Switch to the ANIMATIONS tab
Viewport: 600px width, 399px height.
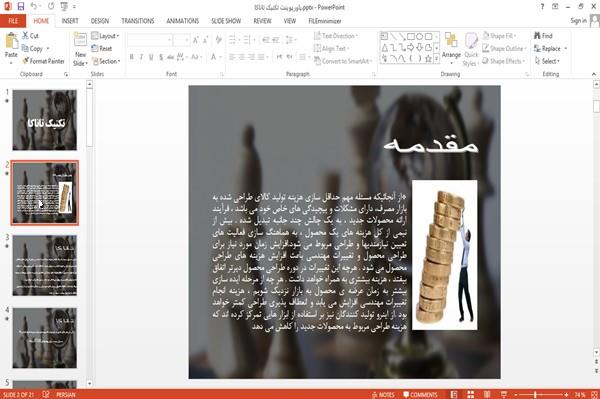tap(183, 21)
